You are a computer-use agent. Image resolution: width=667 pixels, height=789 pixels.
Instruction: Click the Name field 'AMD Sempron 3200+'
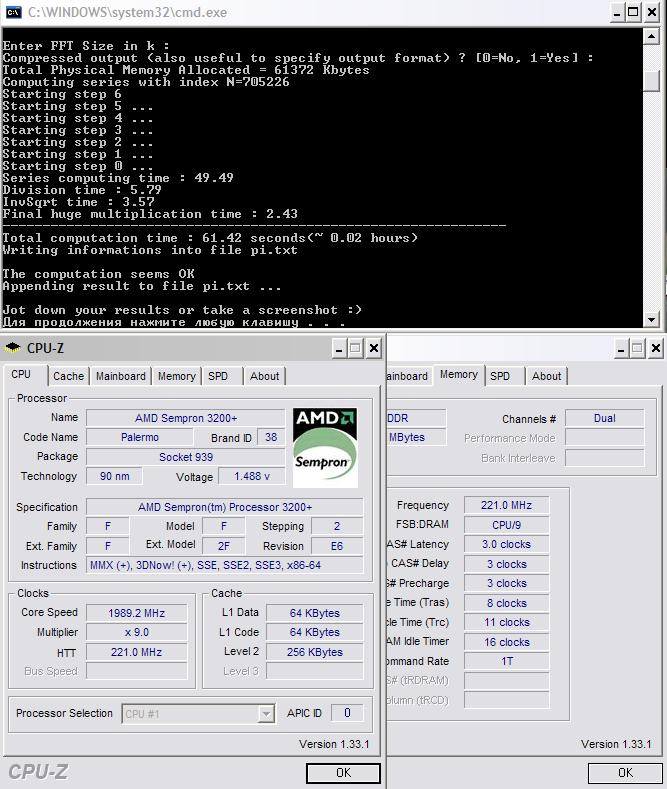tap(186, 418)
